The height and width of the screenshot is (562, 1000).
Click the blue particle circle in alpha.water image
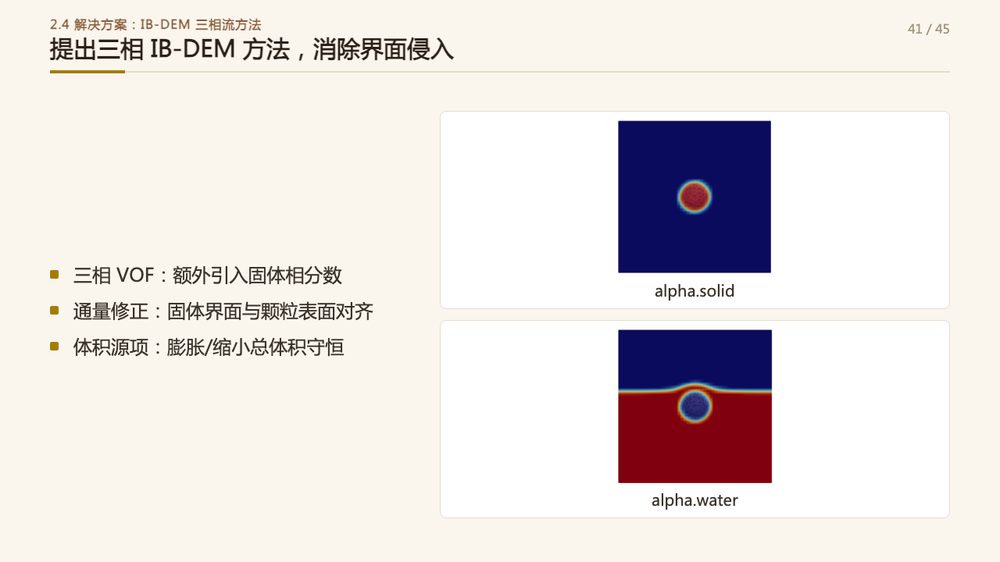[x=695, y=406]
